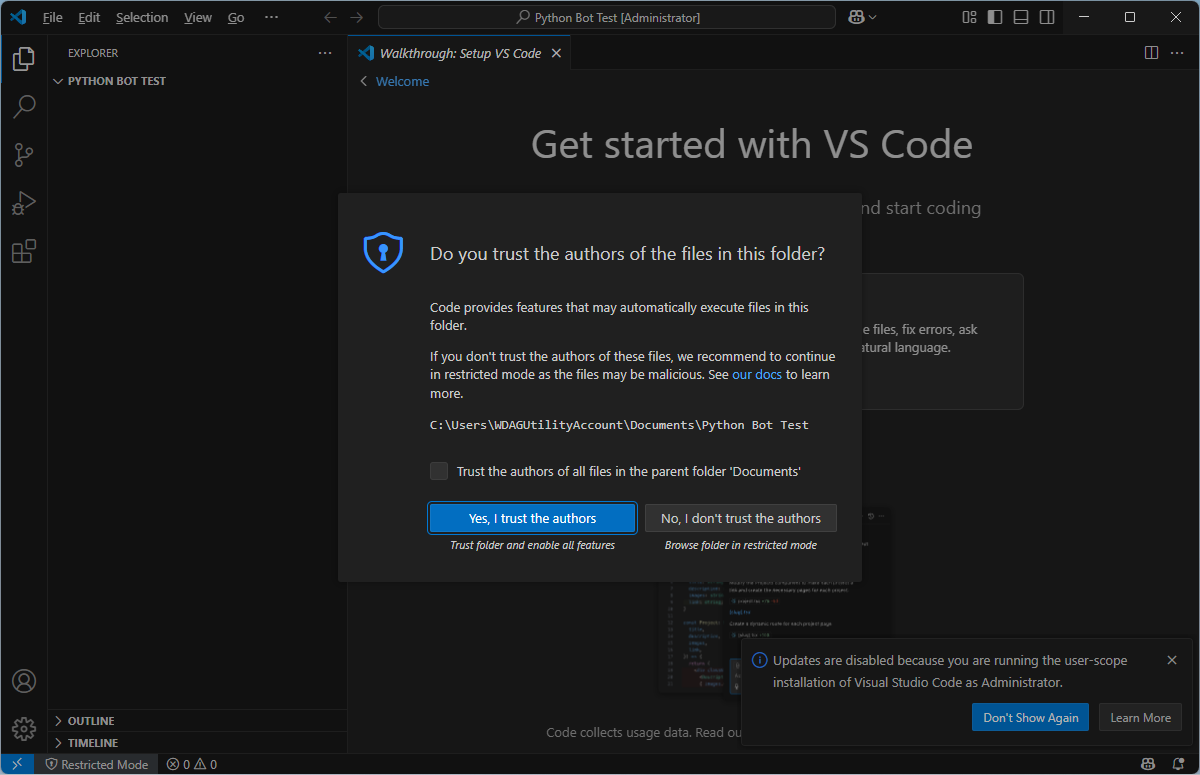Open Explorer Views and More Actions ellipsis
Screen dimensions: 1200x775
pos(325,53)
